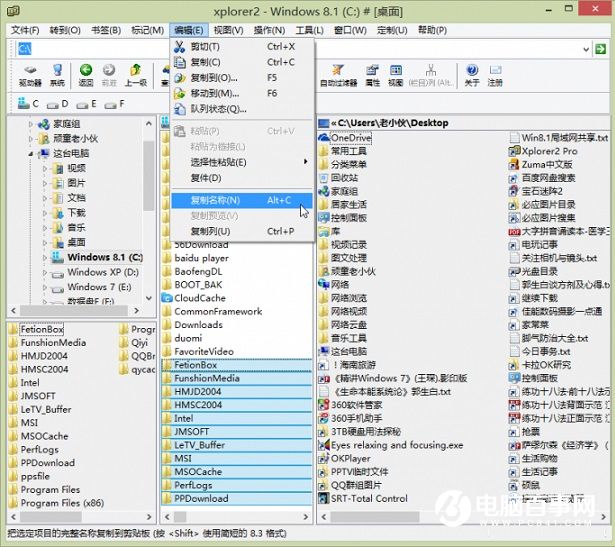This screenshot has width=615, height=547.
Task: Select 今日事务.txt file
Action: (546, 351)
